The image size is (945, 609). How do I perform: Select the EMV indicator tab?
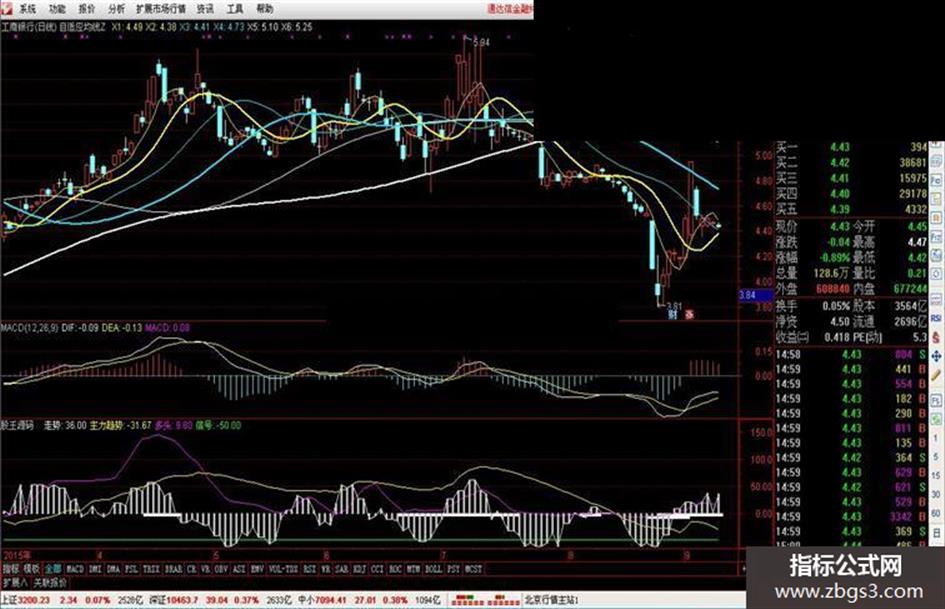256,569
